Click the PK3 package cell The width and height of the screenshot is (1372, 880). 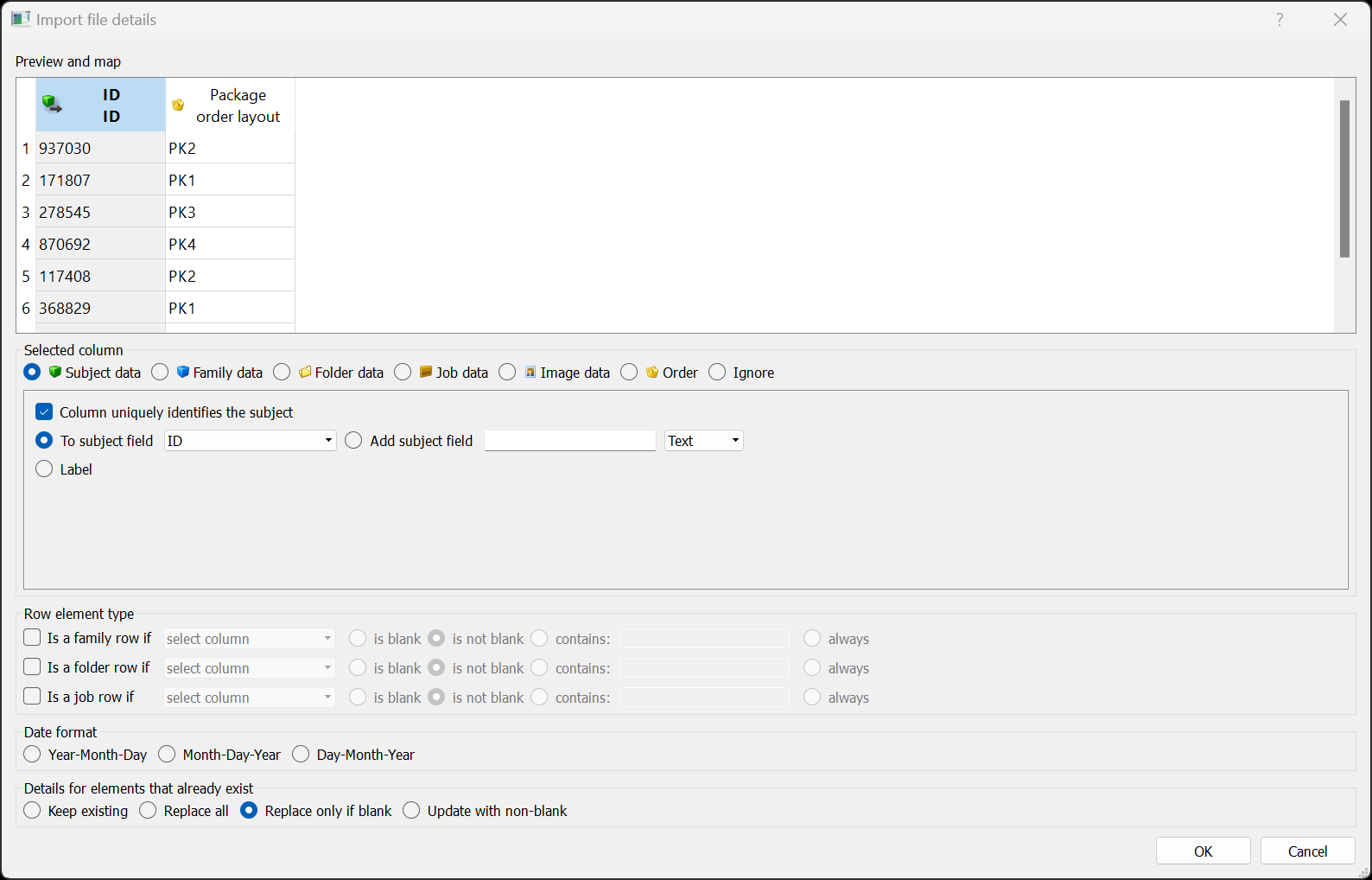(x=230, y=212)
